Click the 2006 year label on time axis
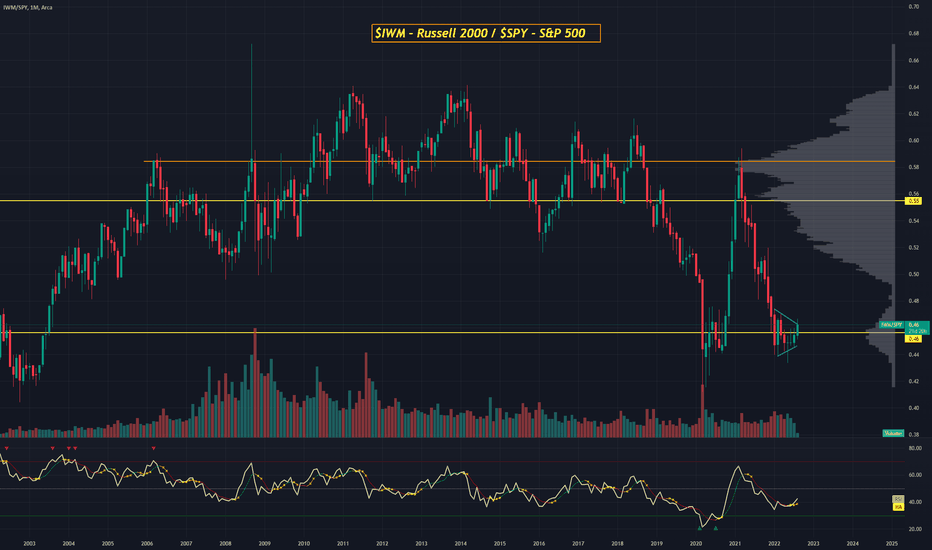The width and height of the screenshot is (932, 550). pyautogui.click(x=147, y=543)
